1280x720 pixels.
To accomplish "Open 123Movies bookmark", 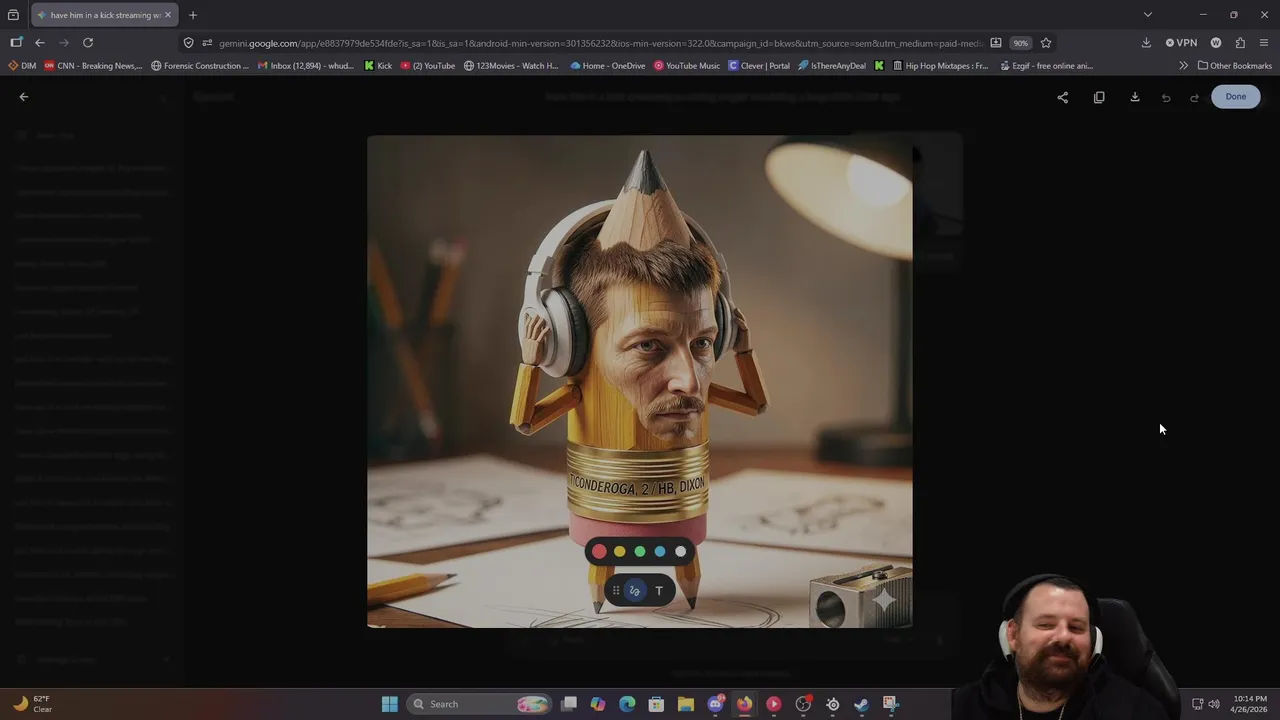I will (512, 66).
